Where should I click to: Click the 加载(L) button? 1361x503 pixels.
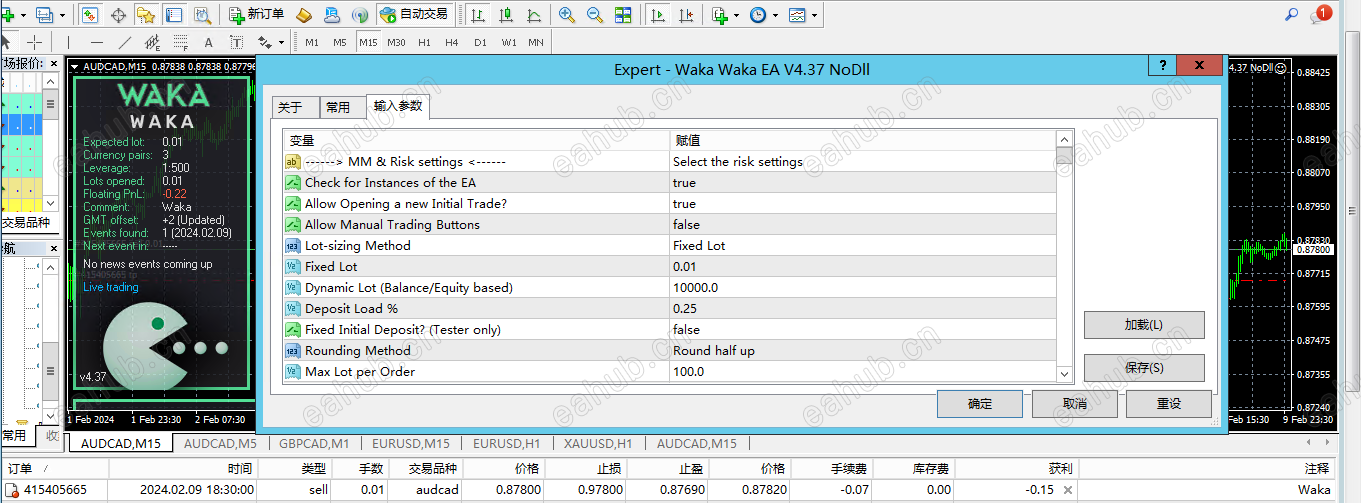(1144, 325)
